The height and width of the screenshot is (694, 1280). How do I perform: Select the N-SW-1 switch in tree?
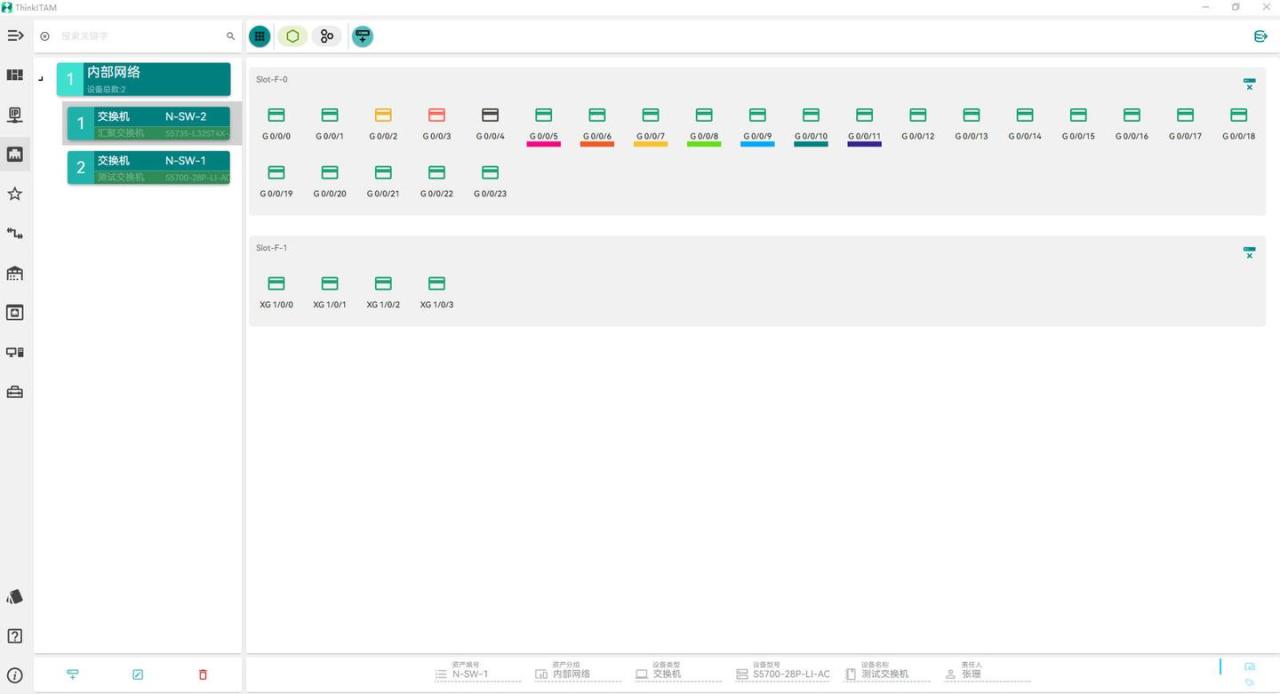pos(149,167)
